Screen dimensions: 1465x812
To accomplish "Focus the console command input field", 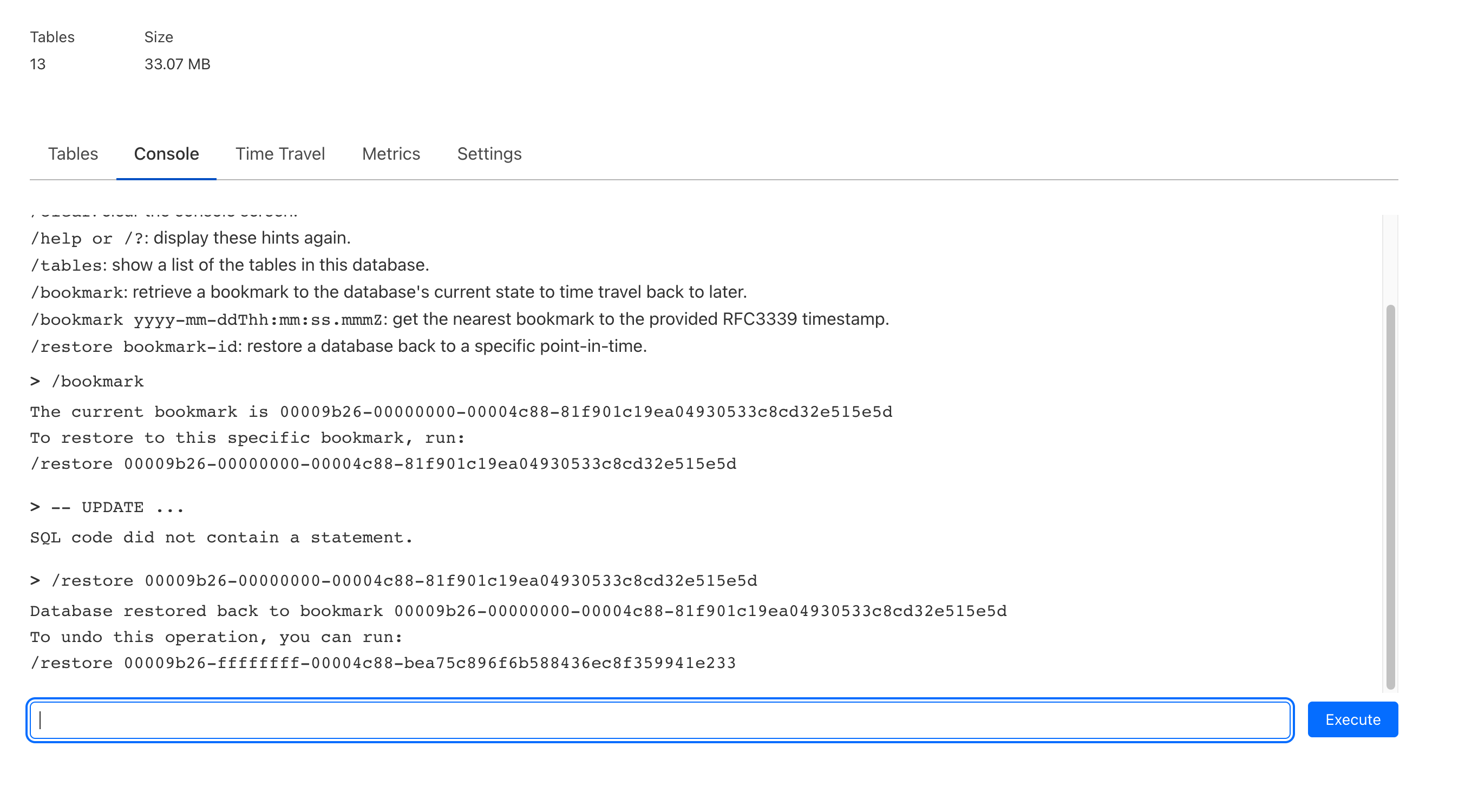I will (660, 720).
